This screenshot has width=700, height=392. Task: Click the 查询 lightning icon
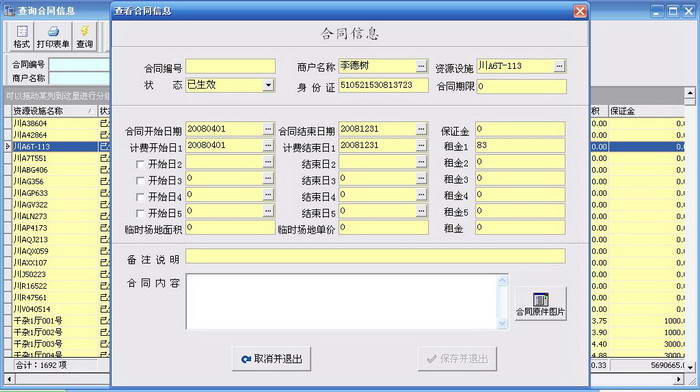84,36
